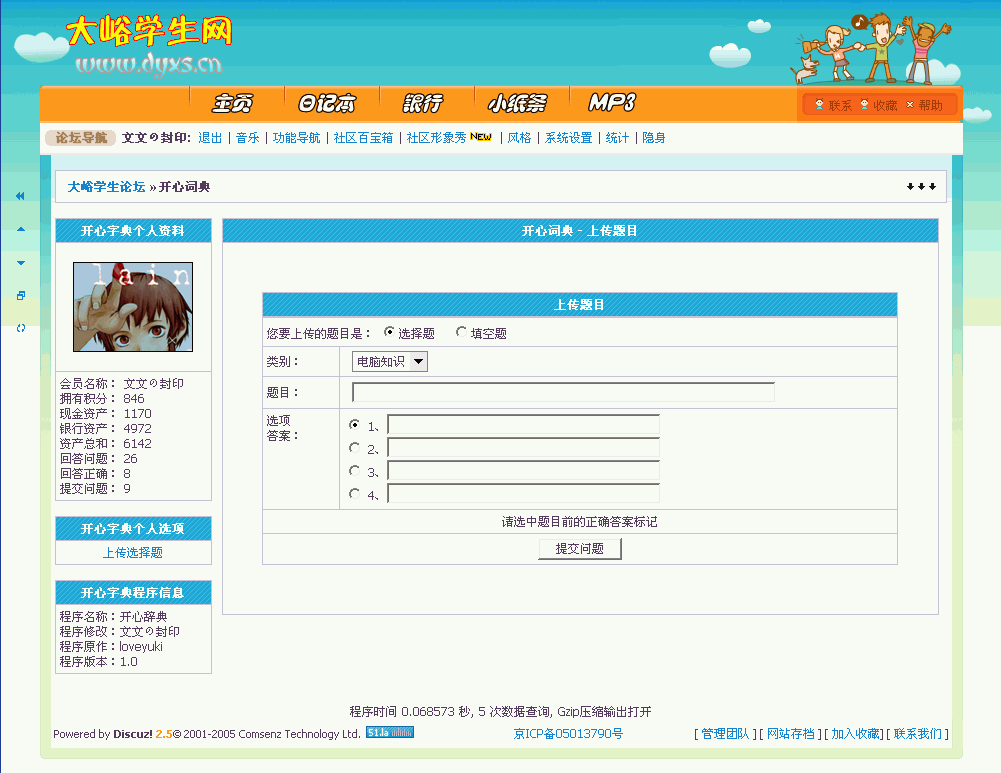Go to 大峪学生论坛 breadcrumb link
This screenshot has height=773, width=1001.
[107, 187]
